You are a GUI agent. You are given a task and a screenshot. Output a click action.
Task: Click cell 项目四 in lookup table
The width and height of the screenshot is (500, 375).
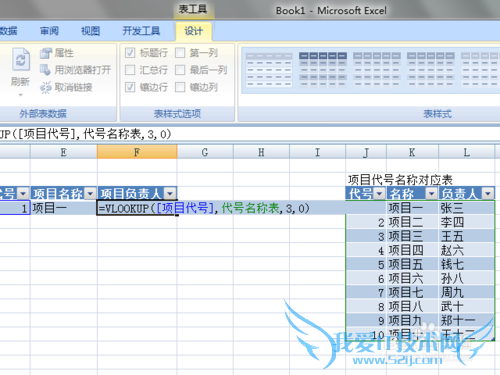tap(412, 250)
